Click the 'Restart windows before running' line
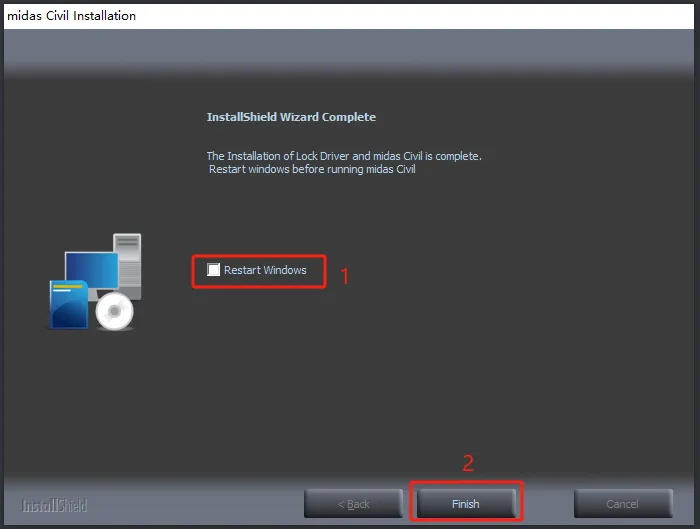This screenshot has width=700, height=529. (x=312, y=169)
